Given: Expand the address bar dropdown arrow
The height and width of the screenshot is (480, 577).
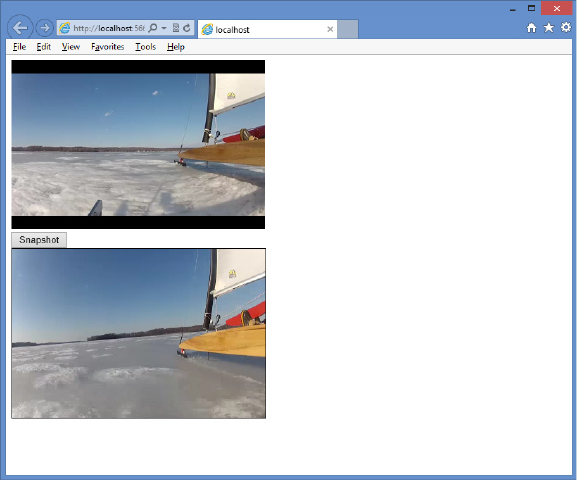Looking at the screenshot, I should 164,28.
